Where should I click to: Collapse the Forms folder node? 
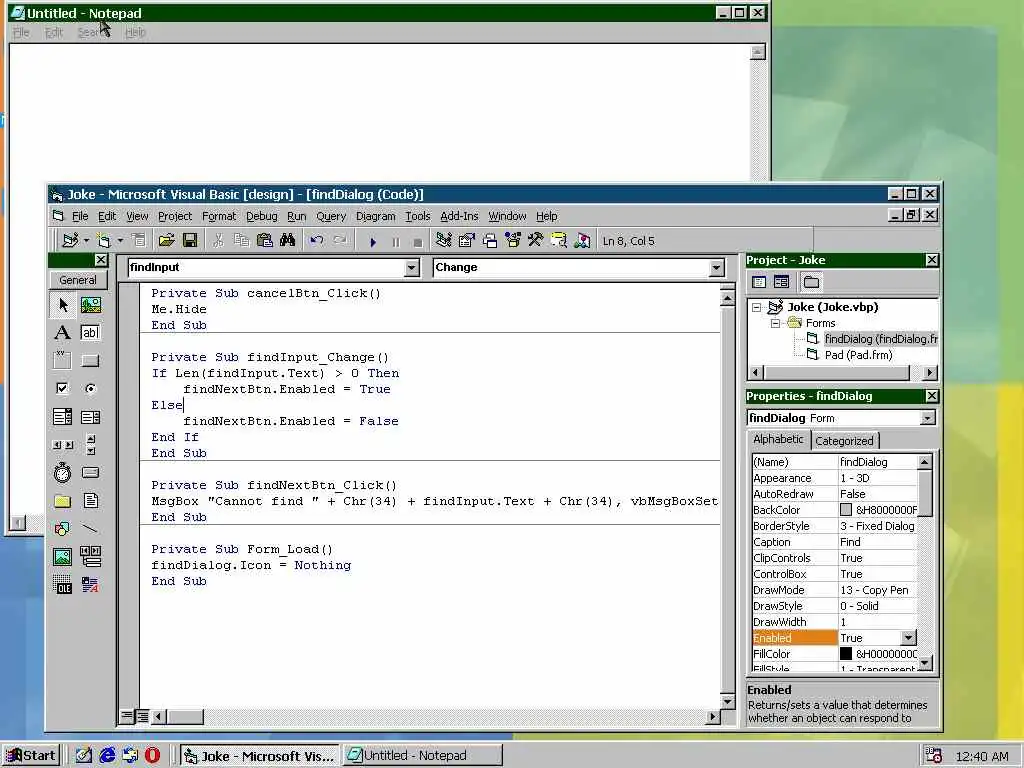pyautogui.click(x=775, y=323)
